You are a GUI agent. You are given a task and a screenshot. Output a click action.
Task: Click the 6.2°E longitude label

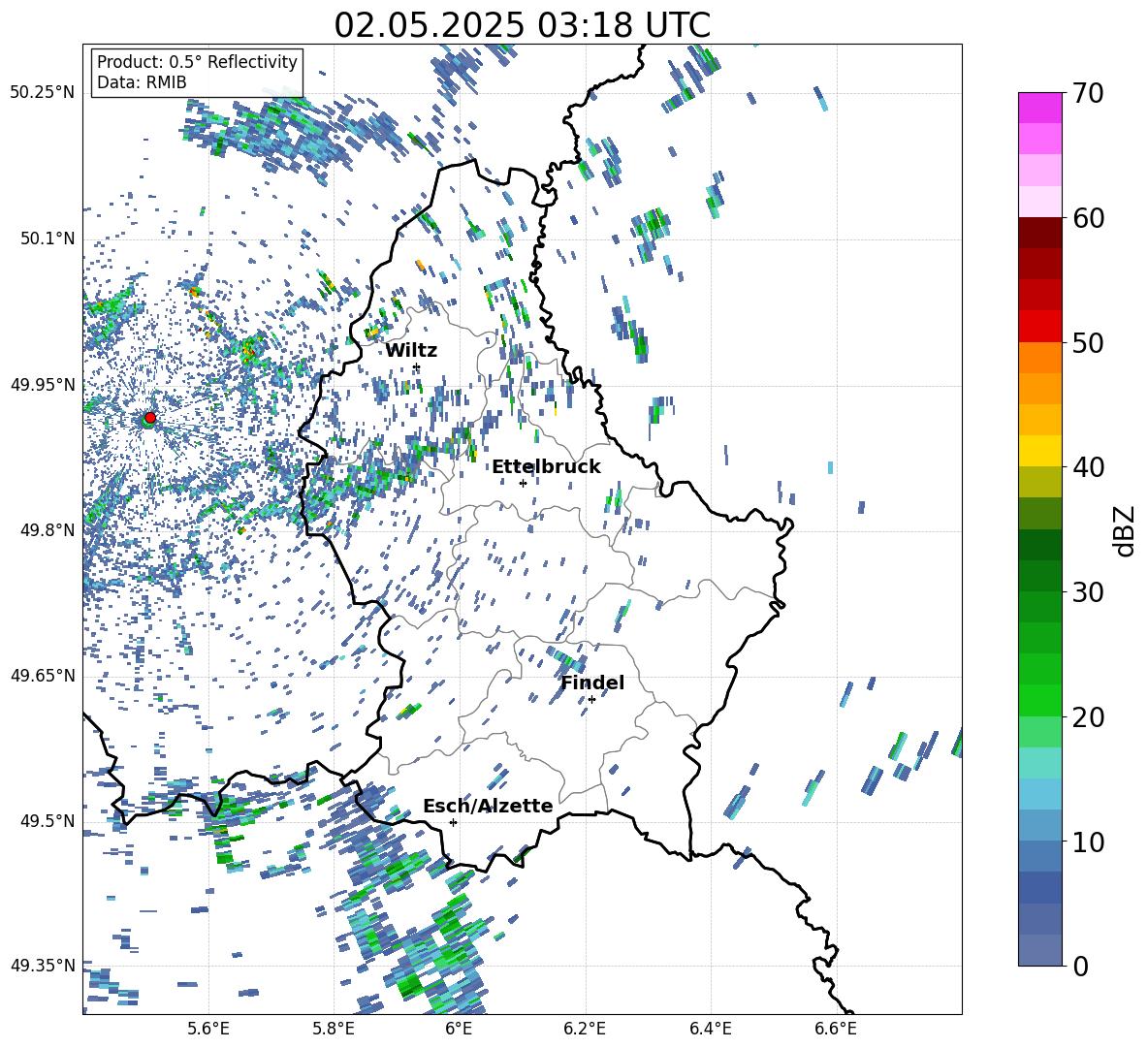585,1029
